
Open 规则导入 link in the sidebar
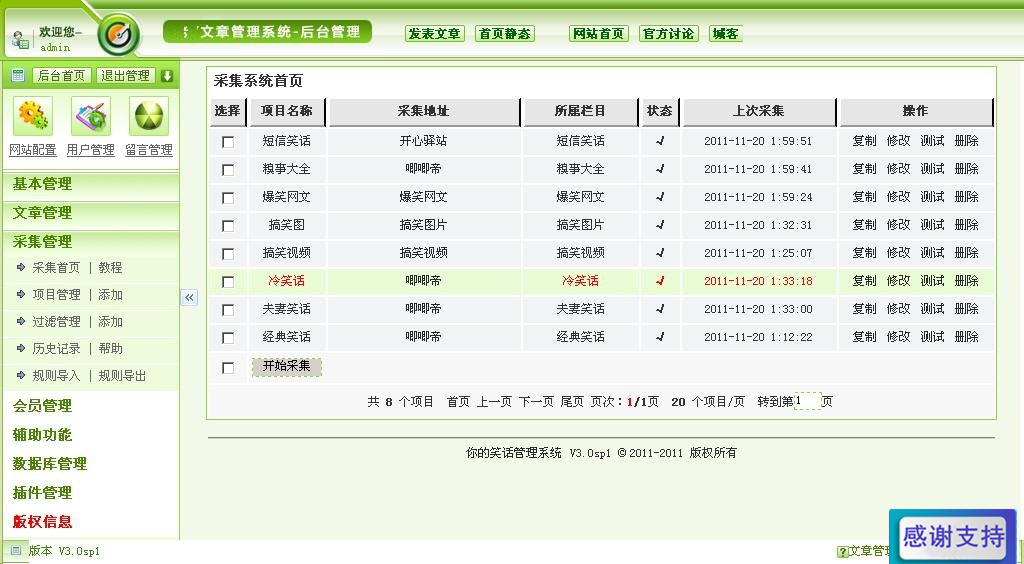coord(57,376)
